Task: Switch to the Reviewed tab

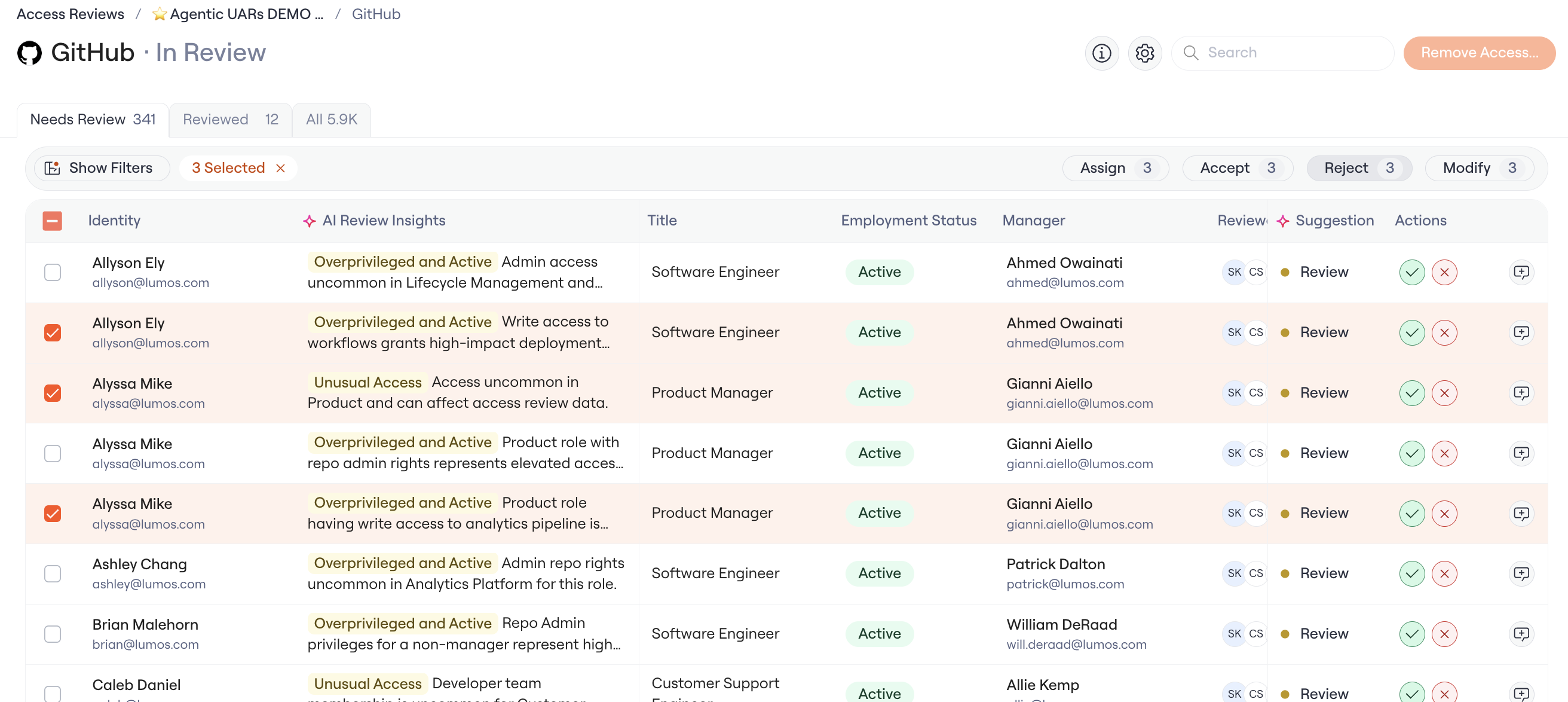Action: 230,120
